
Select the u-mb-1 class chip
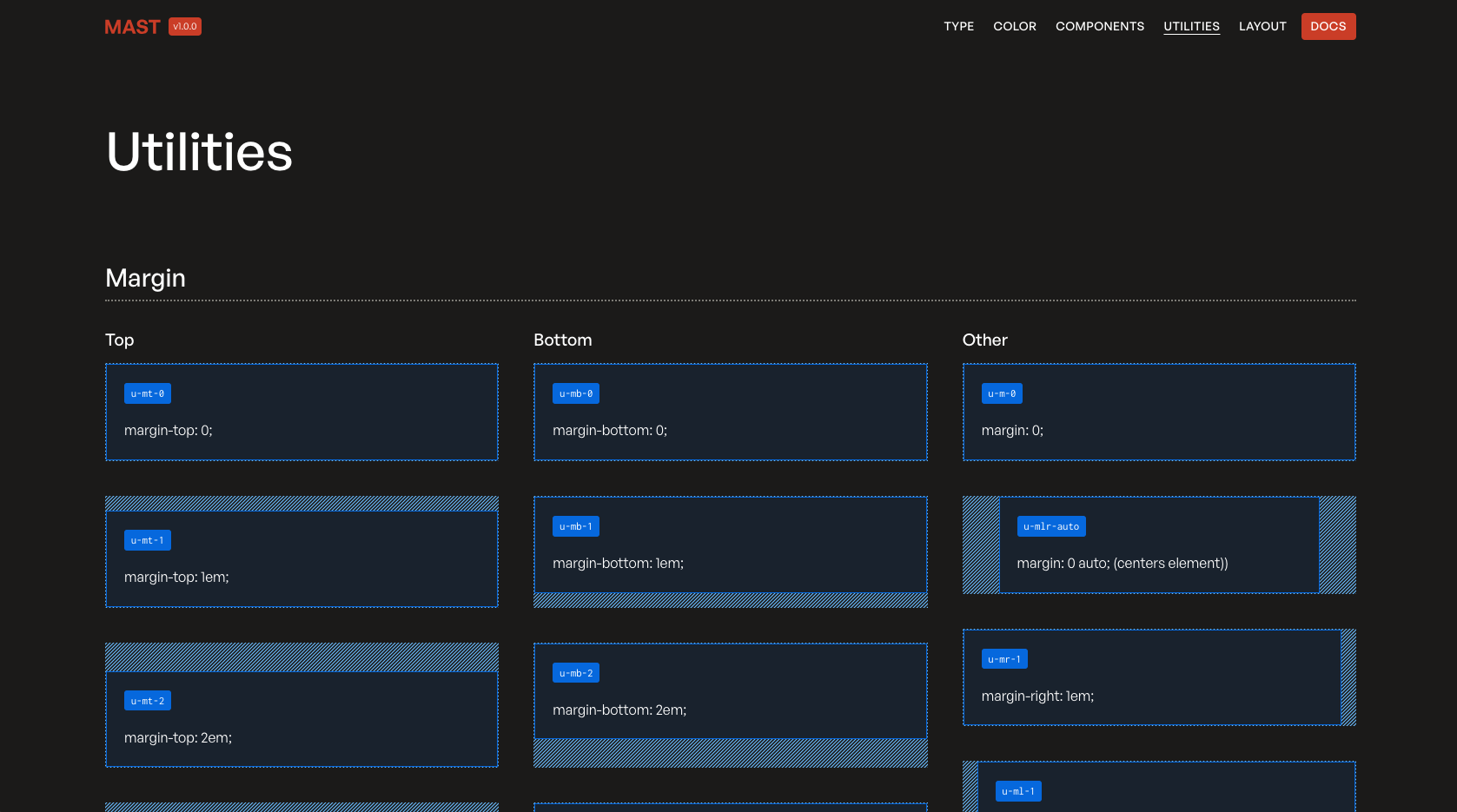coord(575,525)
